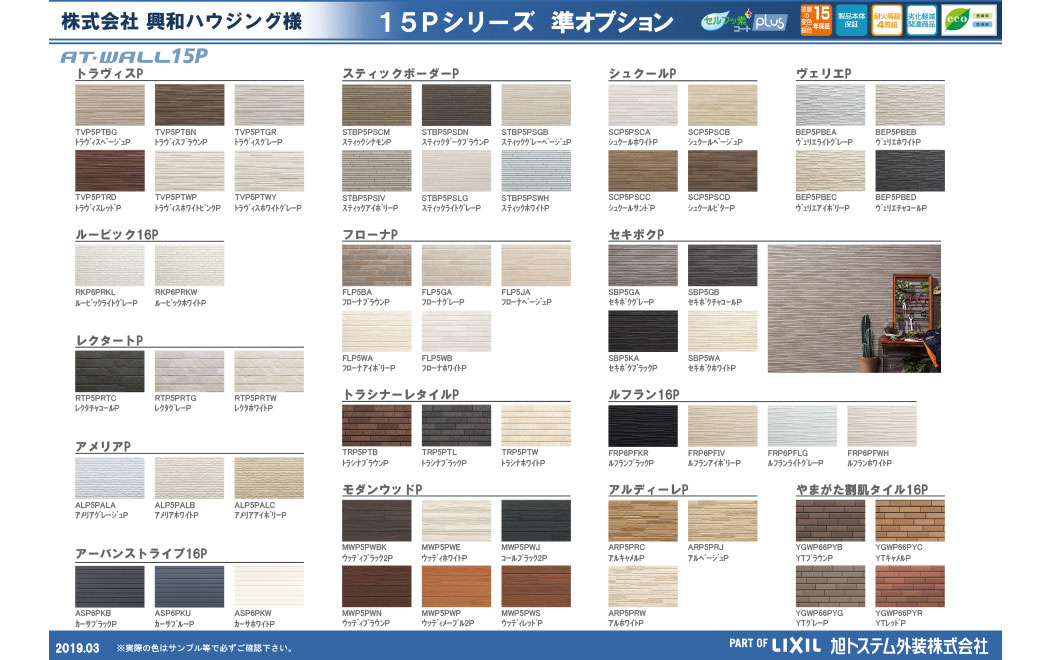Click the 劣化軽減関連商品 badge
Image resolution: width=1052 pixels, height=660 pixels.
tap(922, 20)
